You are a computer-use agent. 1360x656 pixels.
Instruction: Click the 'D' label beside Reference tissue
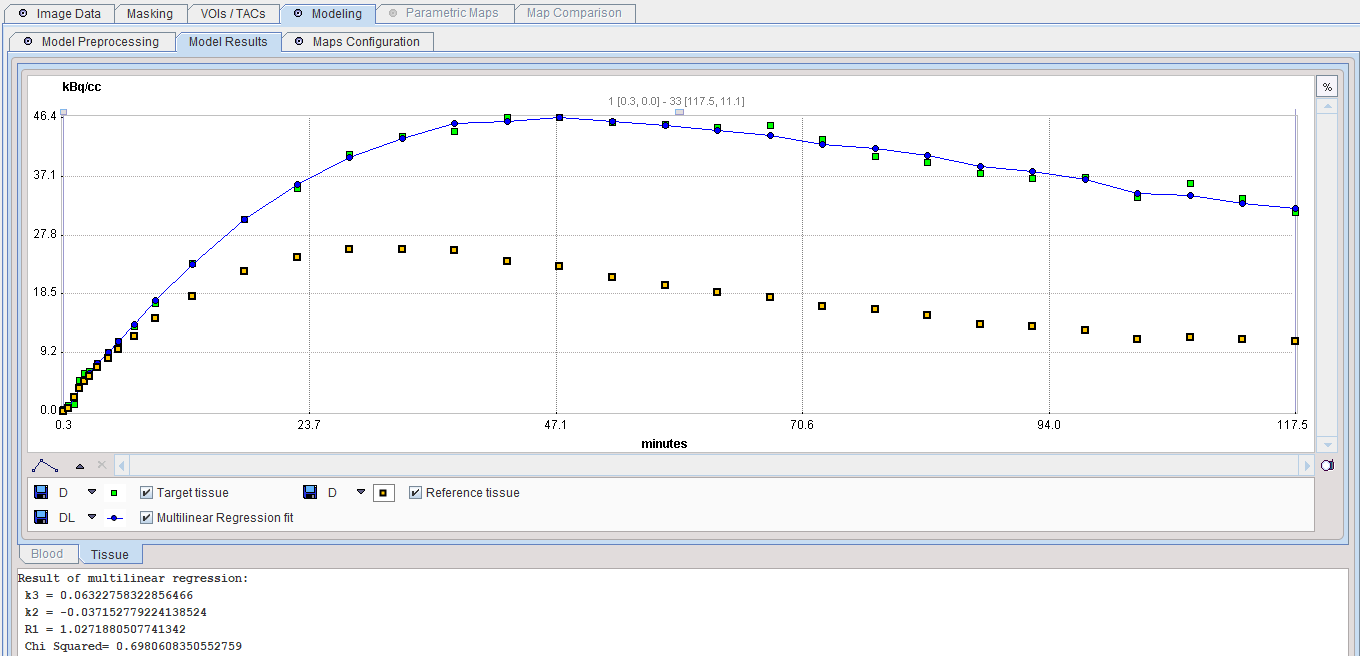pos(332,493)
